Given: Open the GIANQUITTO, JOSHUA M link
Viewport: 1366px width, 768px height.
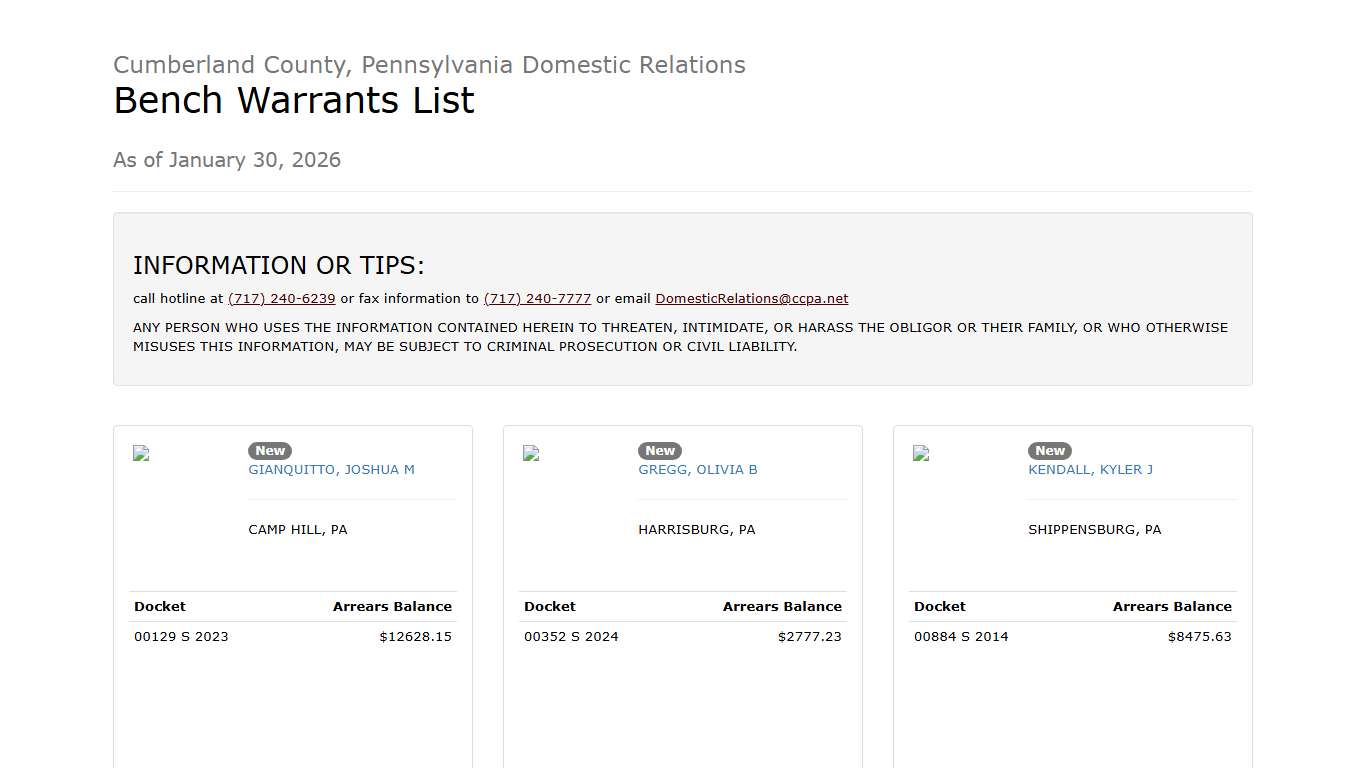Looking at the screenshot, I should (331, 470).
